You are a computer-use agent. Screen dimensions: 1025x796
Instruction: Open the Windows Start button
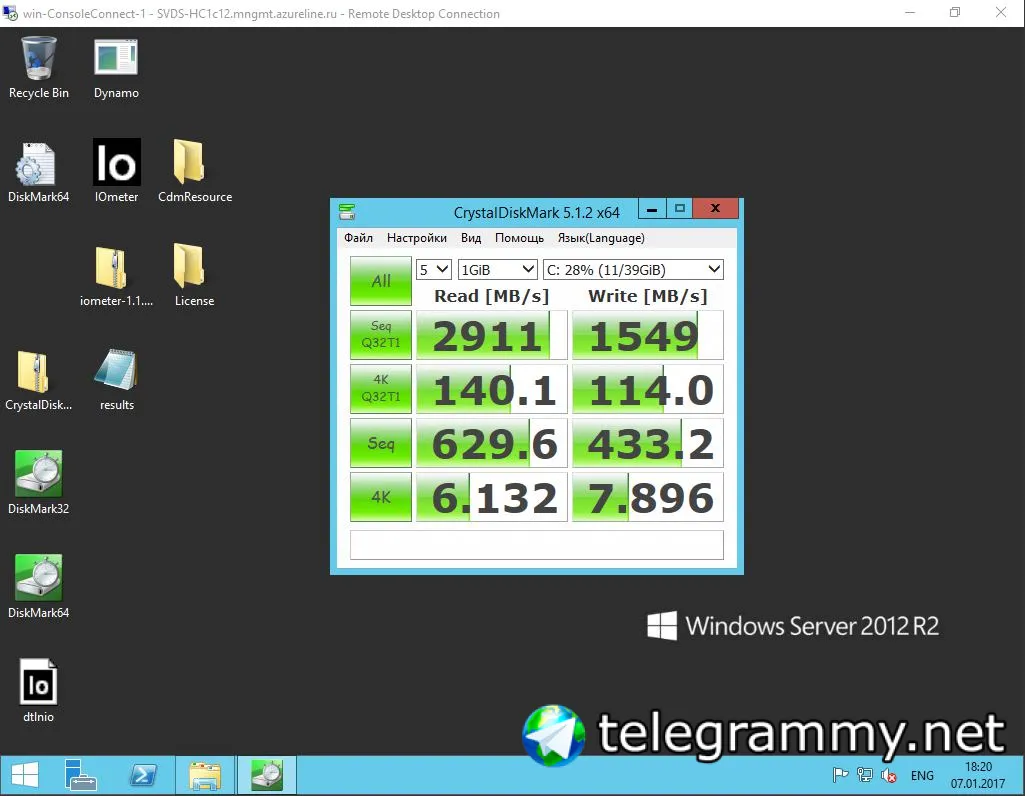tap(25, 776)
